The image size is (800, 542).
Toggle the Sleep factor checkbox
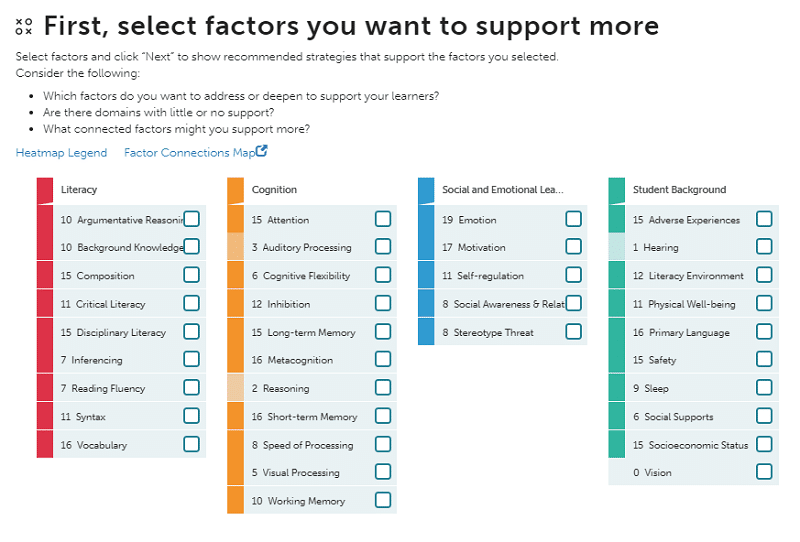764,388
